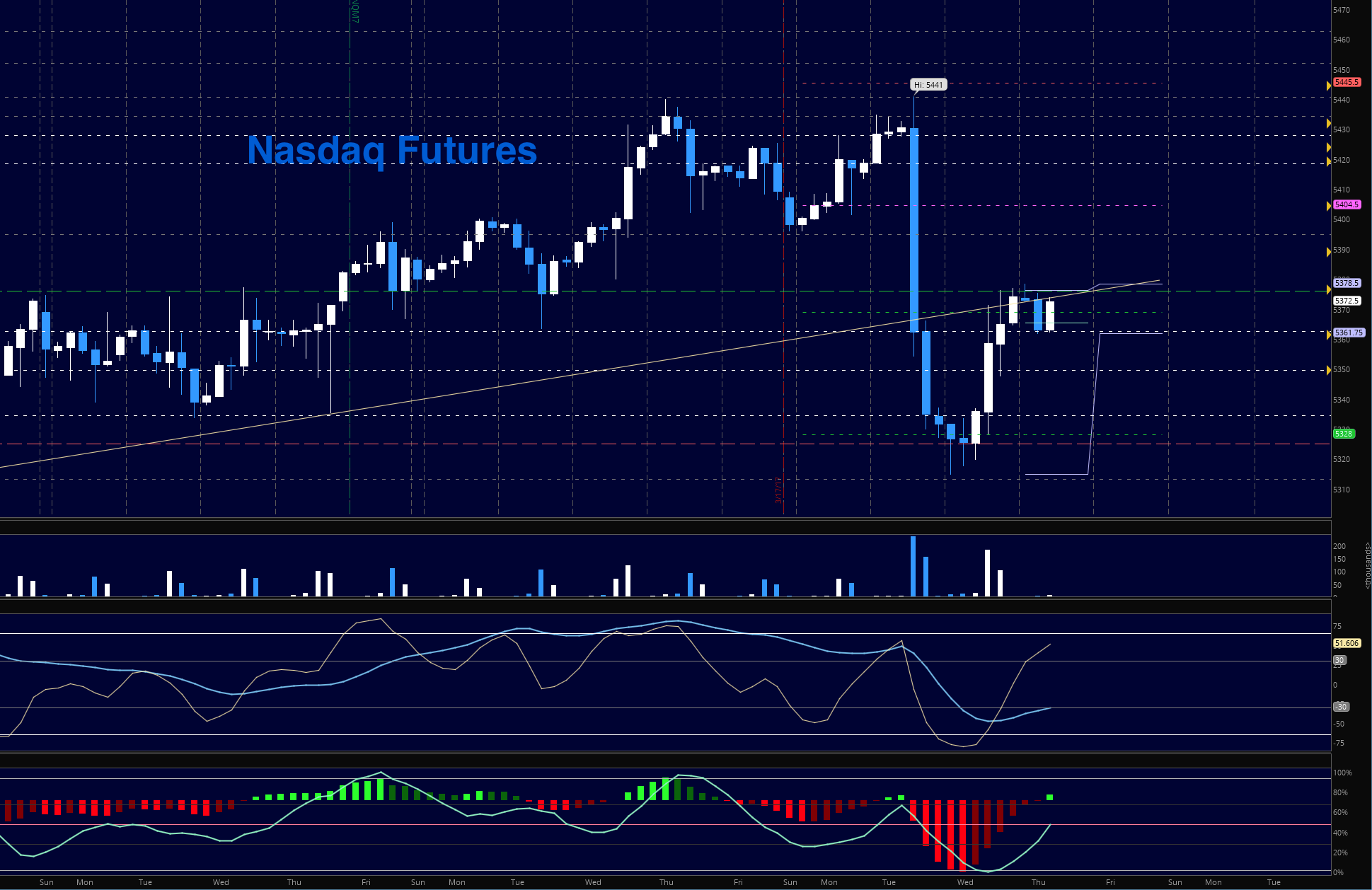Click the yellow arrow marker beside 5390
Screen dimensions: 1372x890
pos(1328,252)
